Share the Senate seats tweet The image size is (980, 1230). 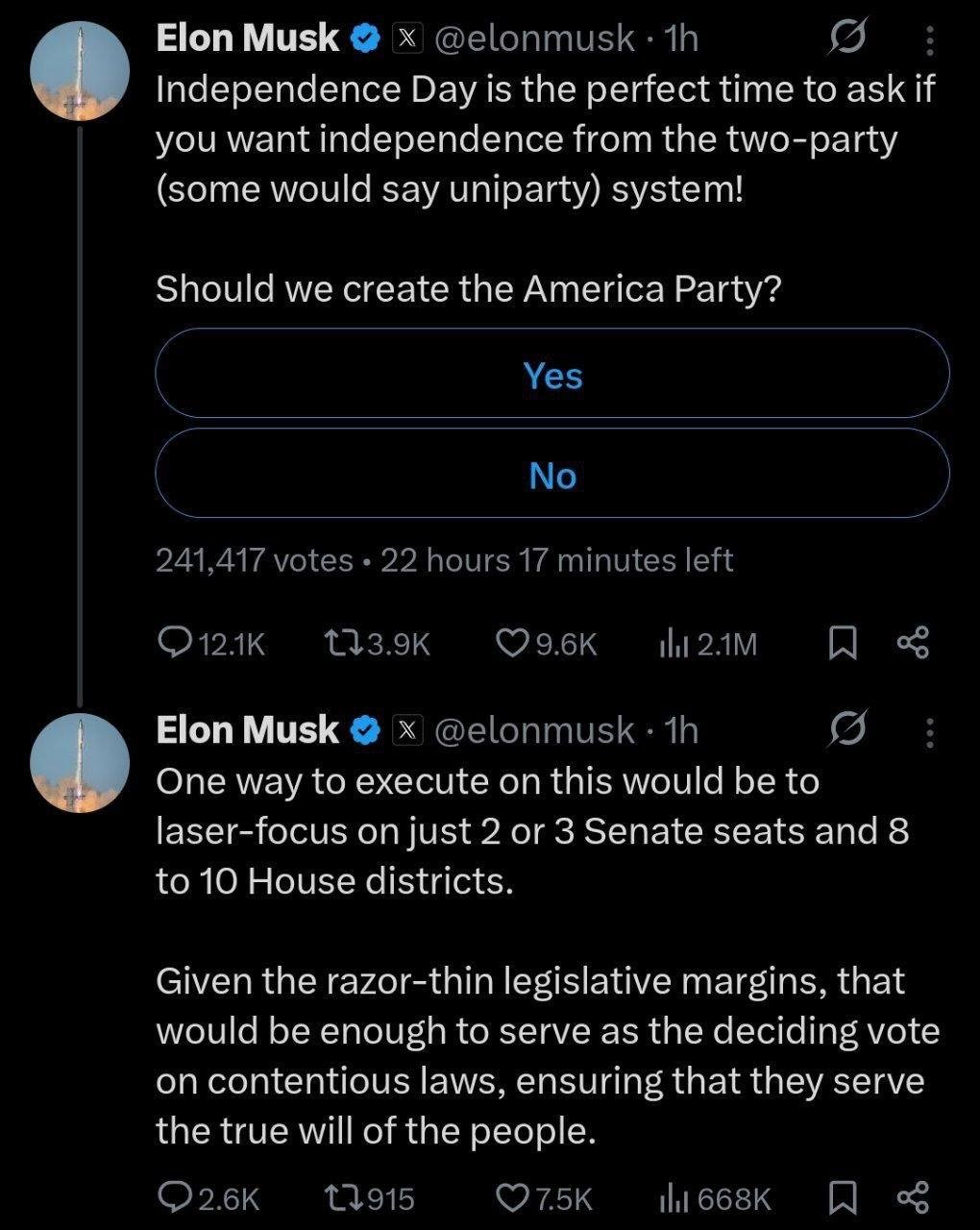coord(913,1197)
